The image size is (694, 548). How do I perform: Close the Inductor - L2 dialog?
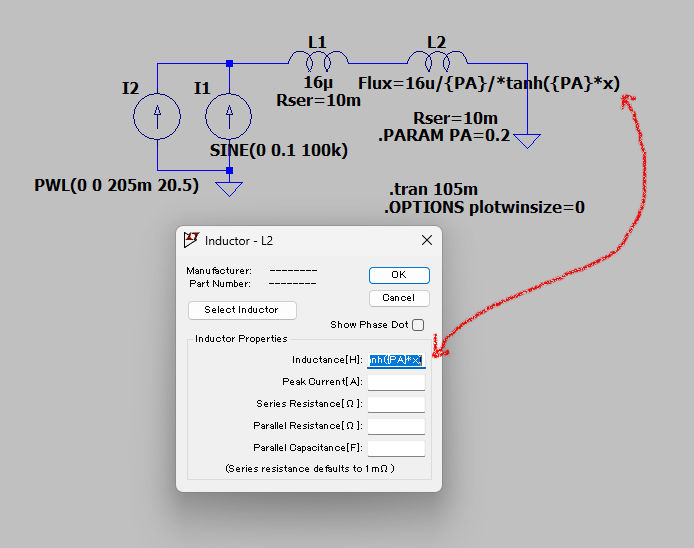(427, 241)
